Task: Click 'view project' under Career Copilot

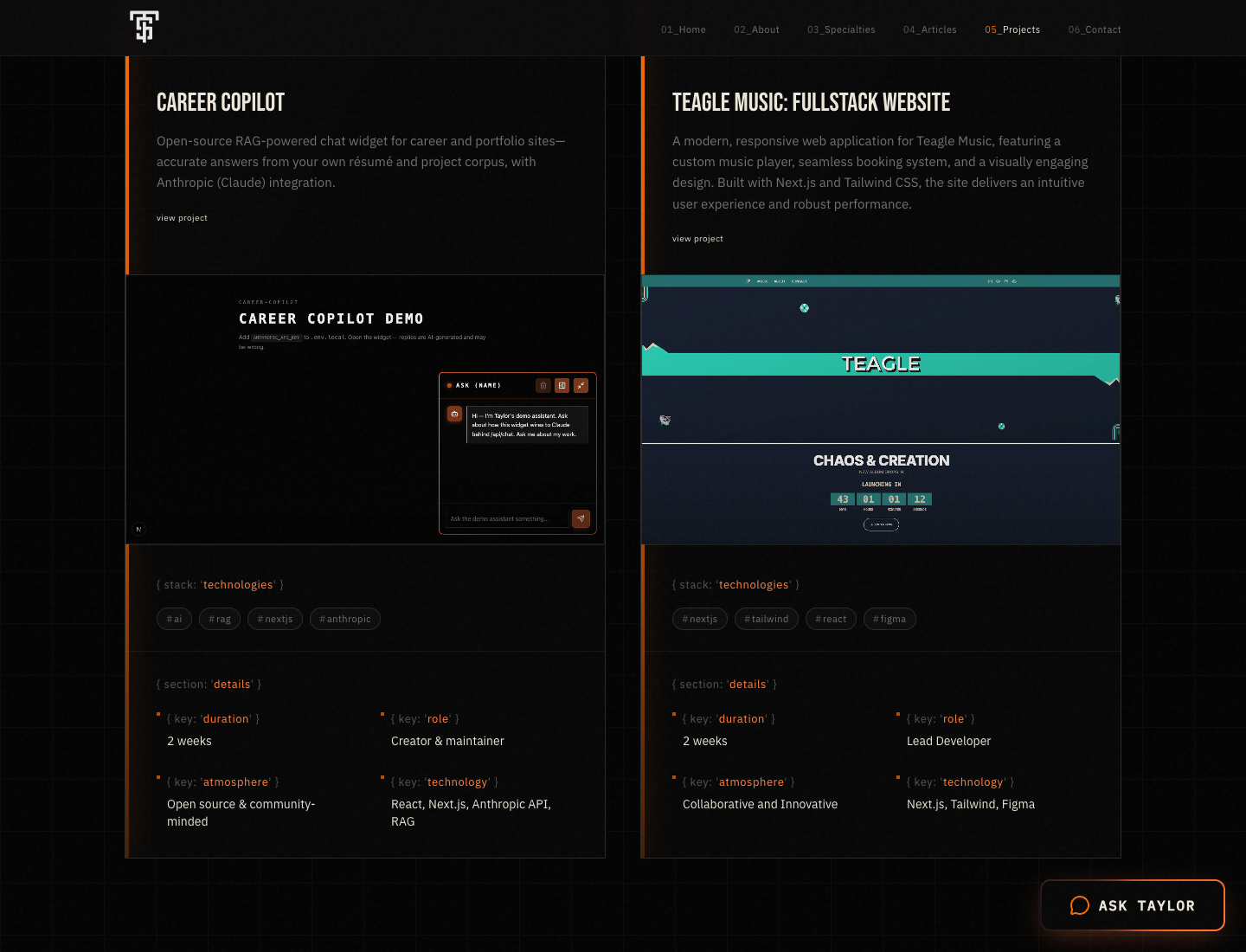Action: (182, 218)
